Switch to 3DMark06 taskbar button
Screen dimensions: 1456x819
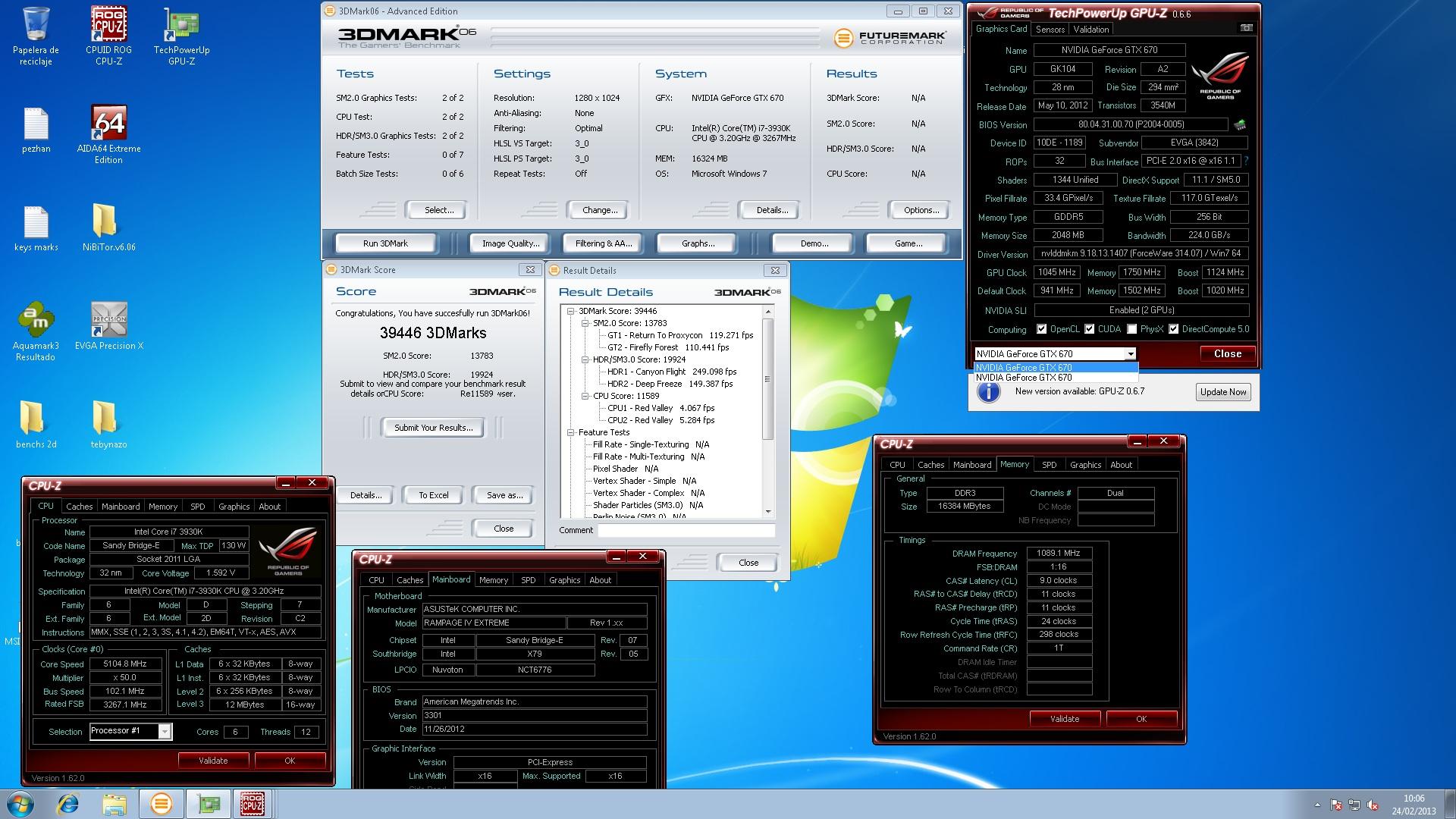coord(161,804)
